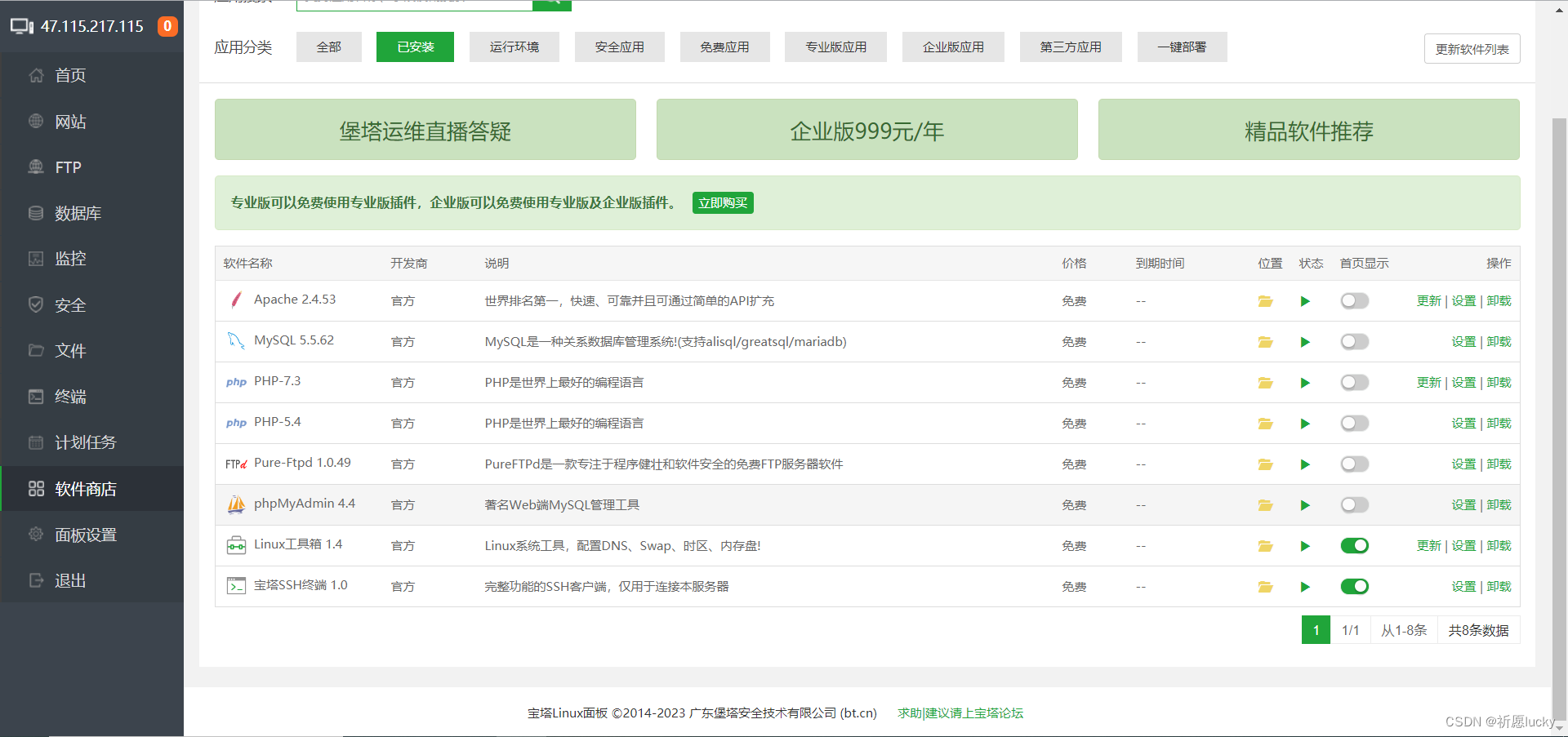Open 监控 in the sidebar

tap(91, 259)
